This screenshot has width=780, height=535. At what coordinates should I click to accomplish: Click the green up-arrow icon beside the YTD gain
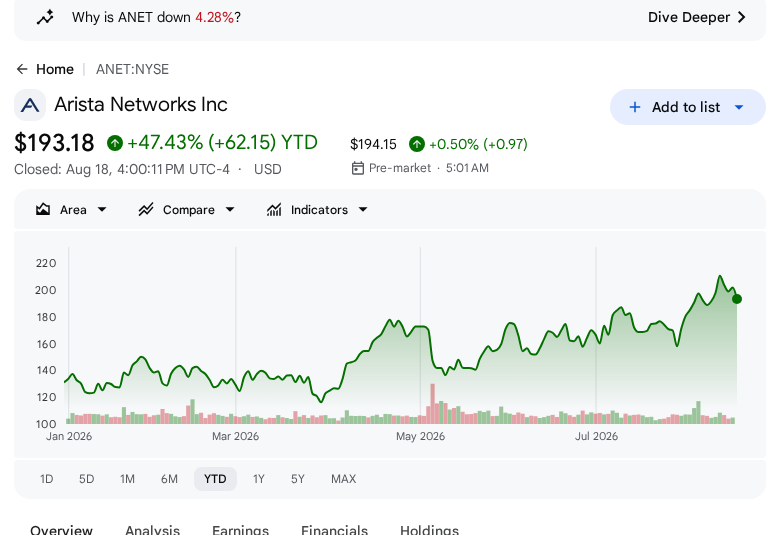click(115, 143)
